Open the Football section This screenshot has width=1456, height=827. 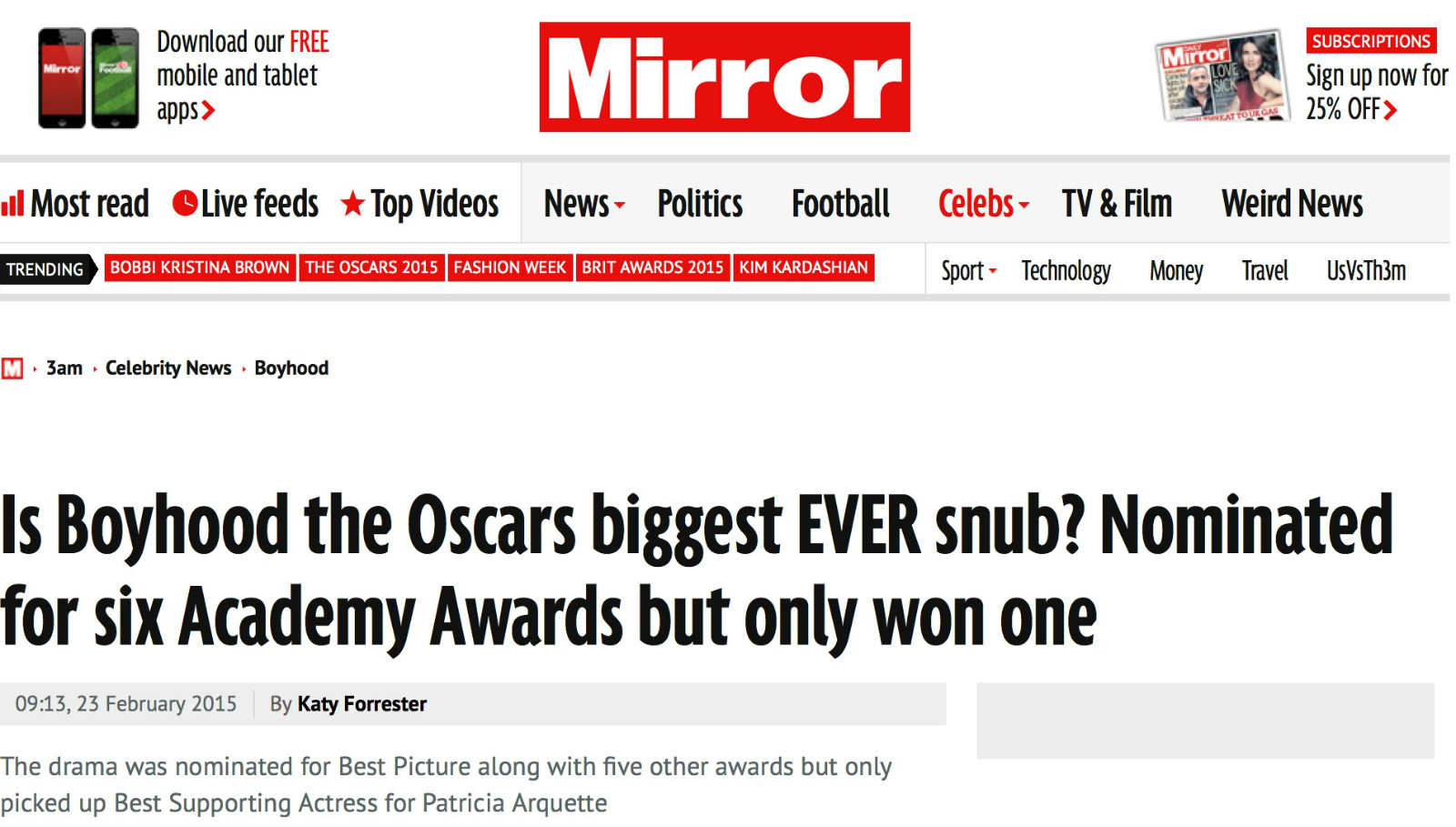(x=840, y=204)
